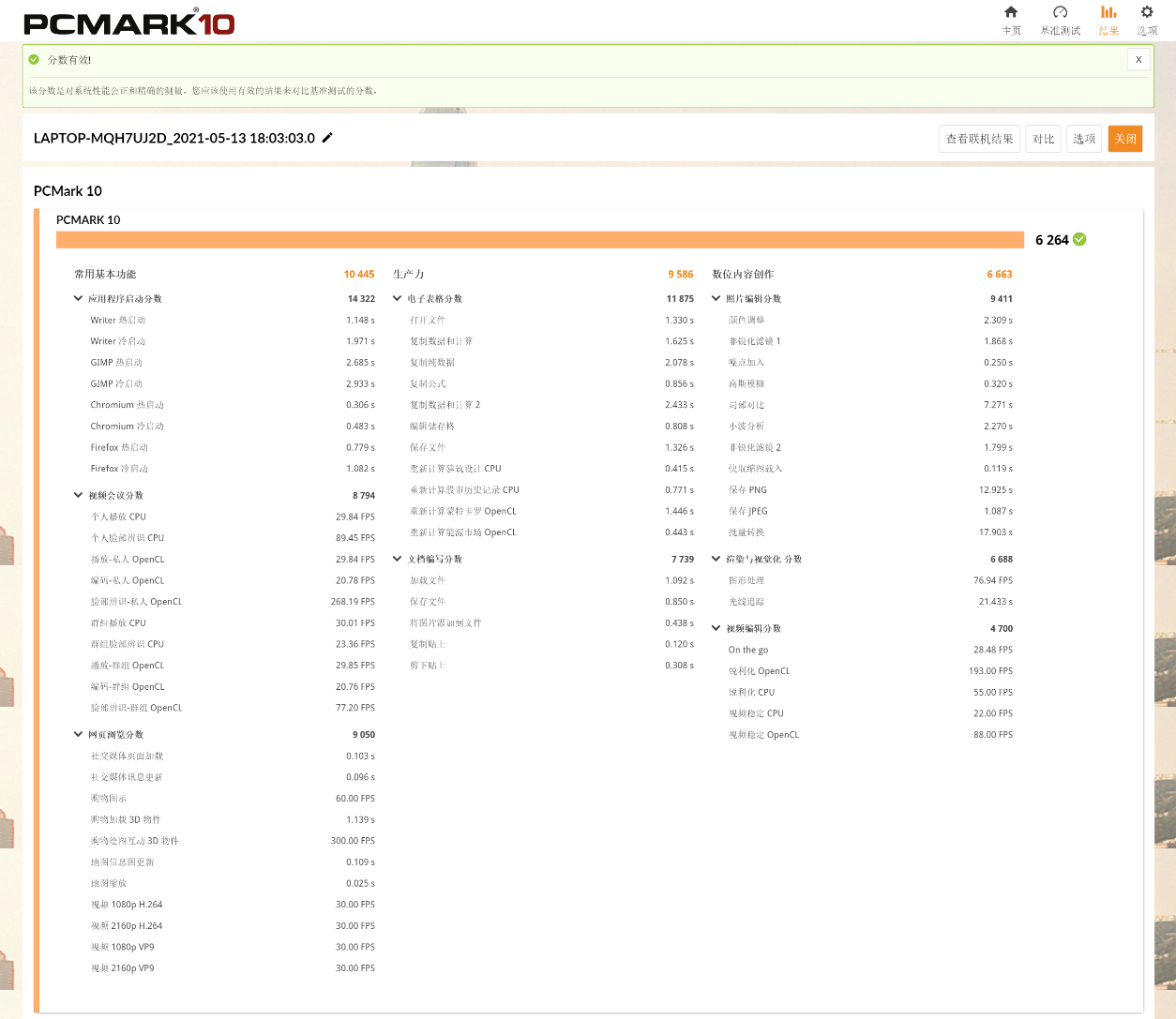Collapse the 电子表格分数 section
The image size is (1176, 1019).
[397, 299]
